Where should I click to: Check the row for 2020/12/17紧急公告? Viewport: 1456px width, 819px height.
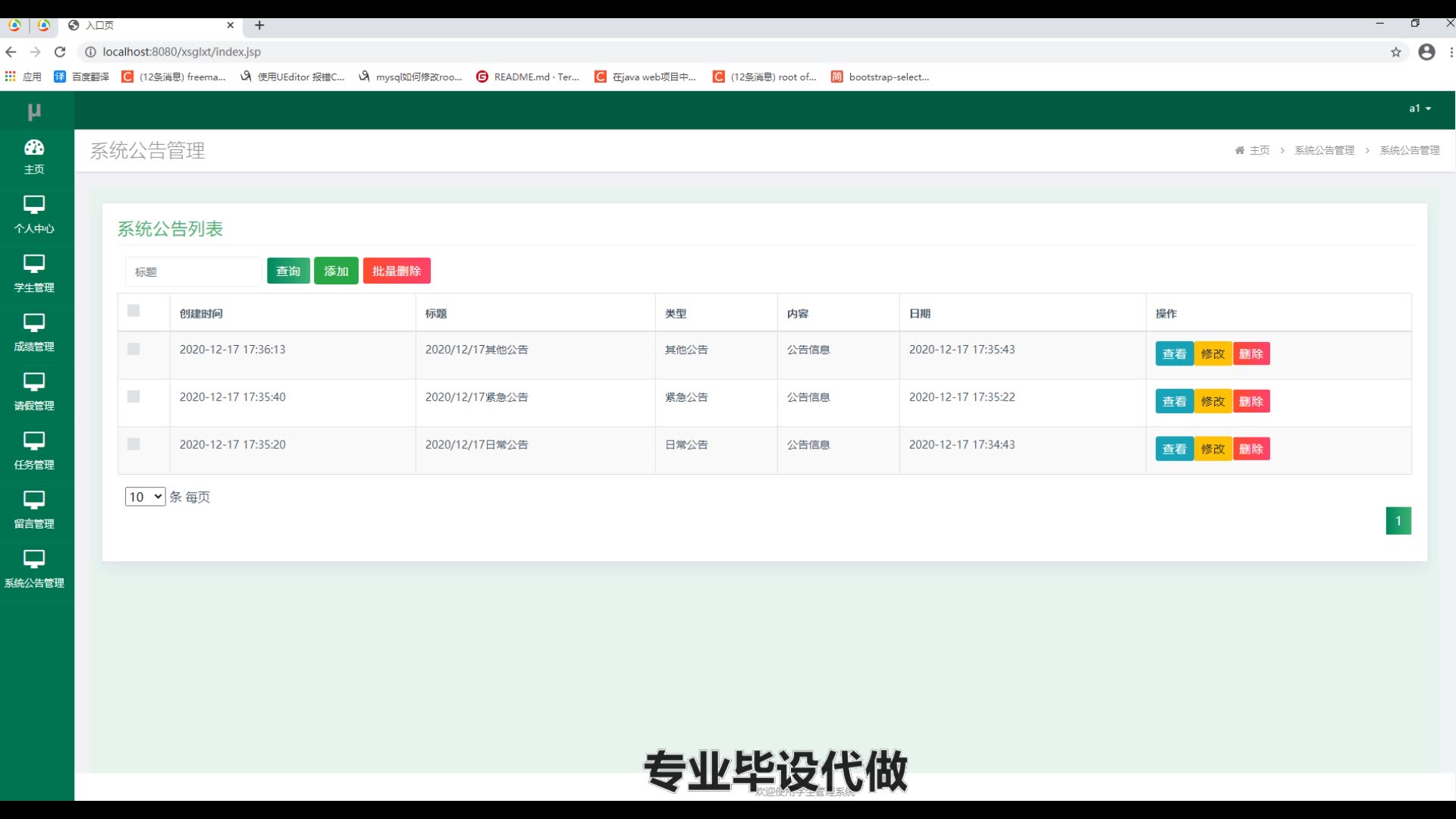(133, 397)
